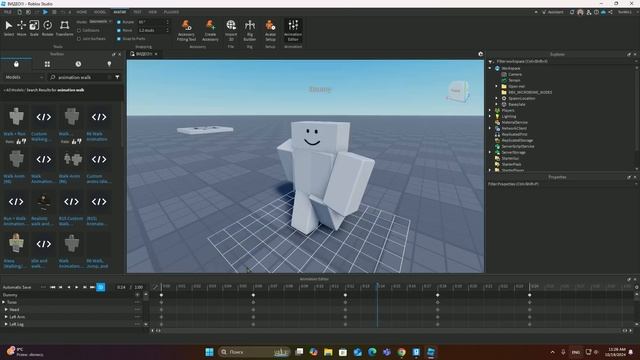Play the animation in the editor
640x360 pixels.
tap(76, 287)
